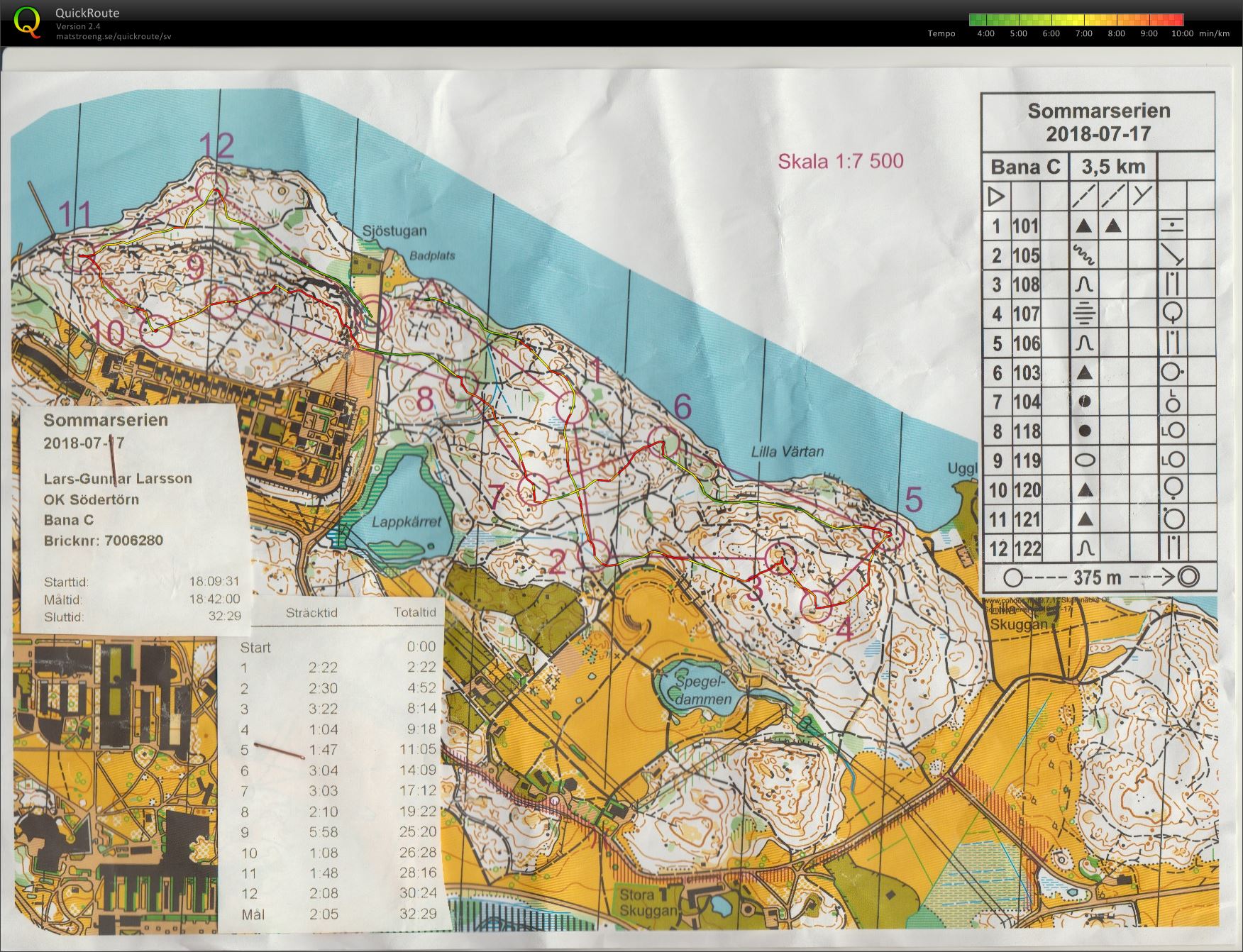Select the 4:00 tempo scale label
The image size is (1243, 952).
(985, 33)
